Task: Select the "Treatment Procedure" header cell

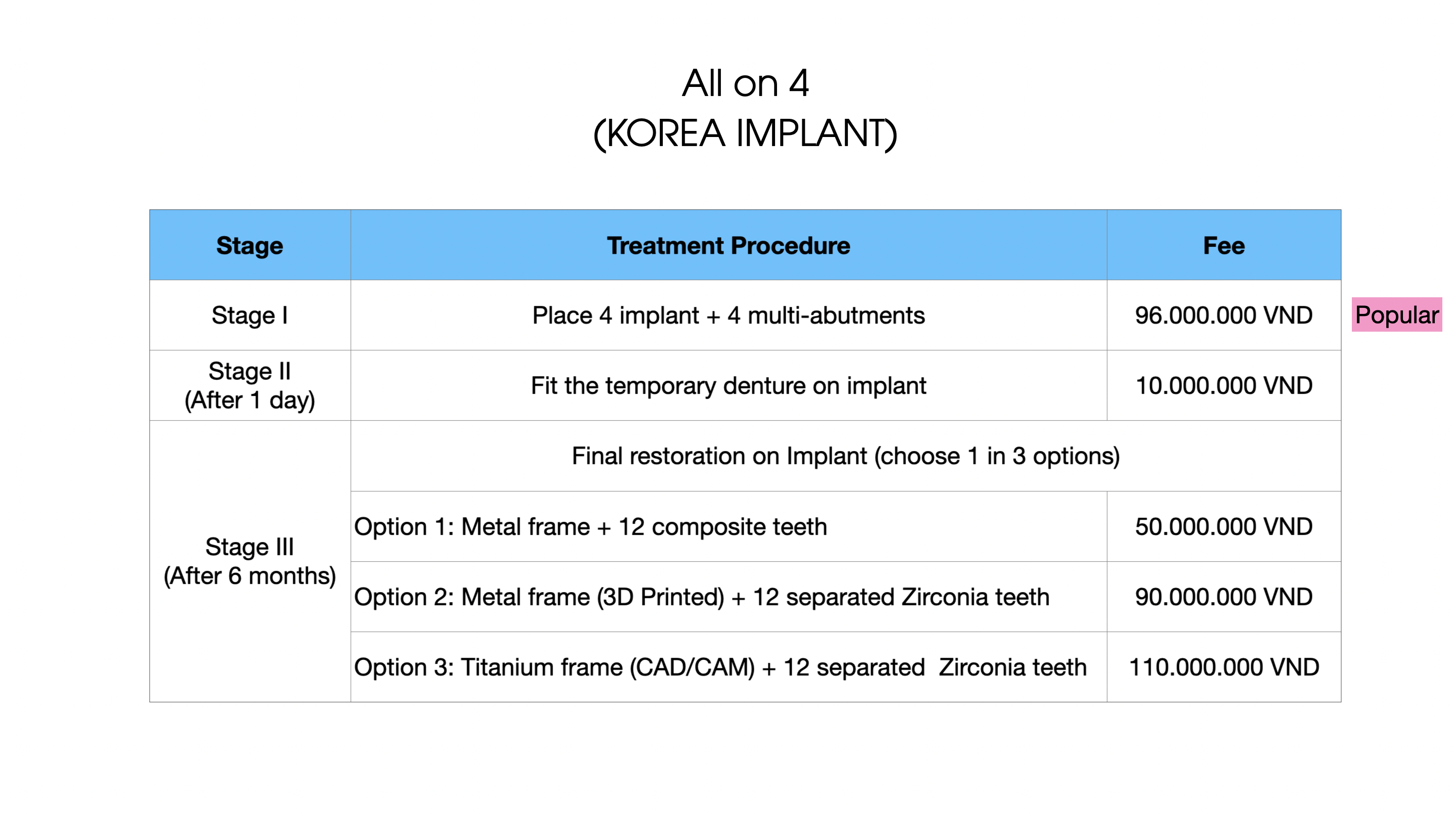Action: 728,245
